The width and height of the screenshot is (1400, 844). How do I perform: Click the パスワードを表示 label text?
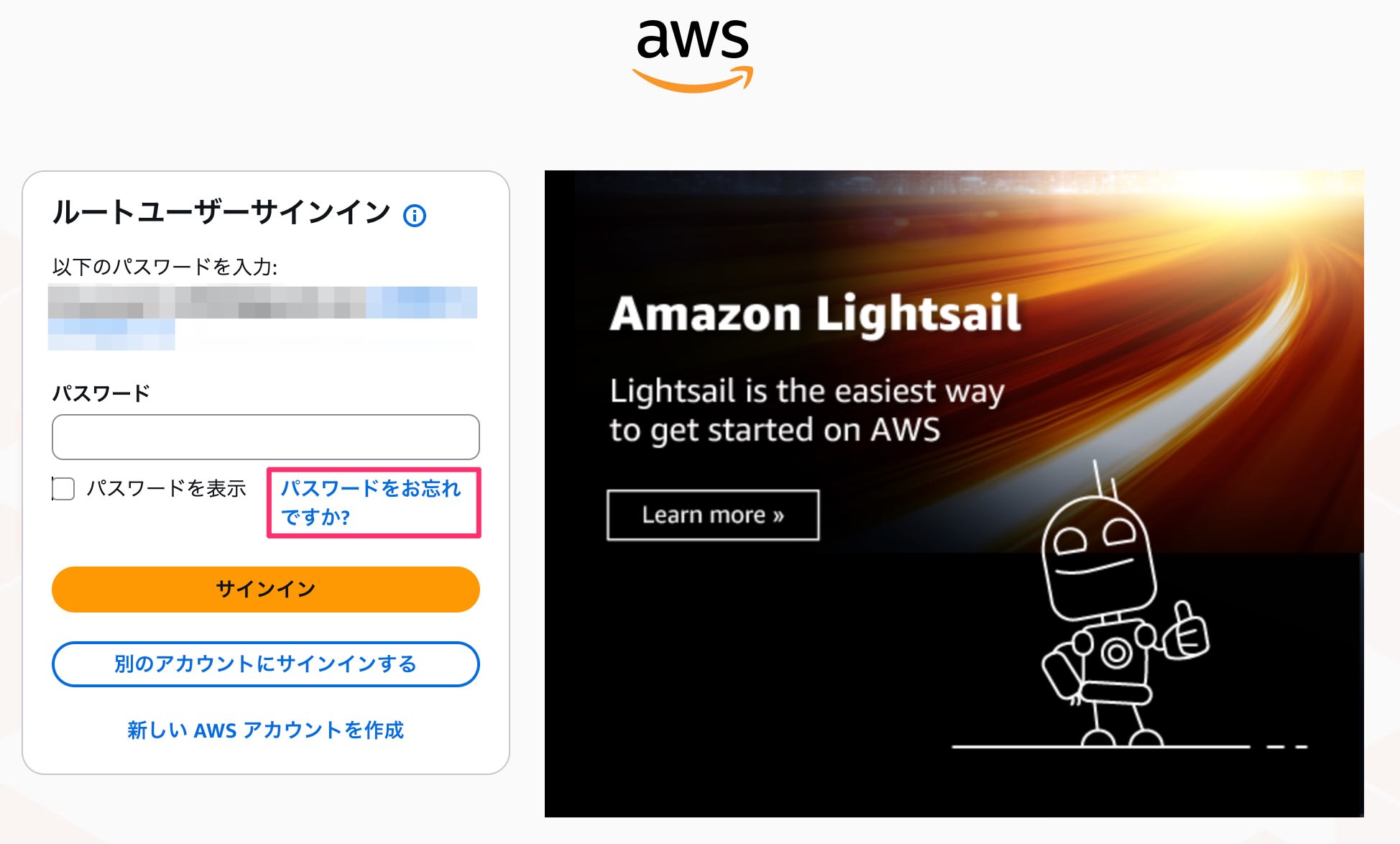click(x=167, y=488)
